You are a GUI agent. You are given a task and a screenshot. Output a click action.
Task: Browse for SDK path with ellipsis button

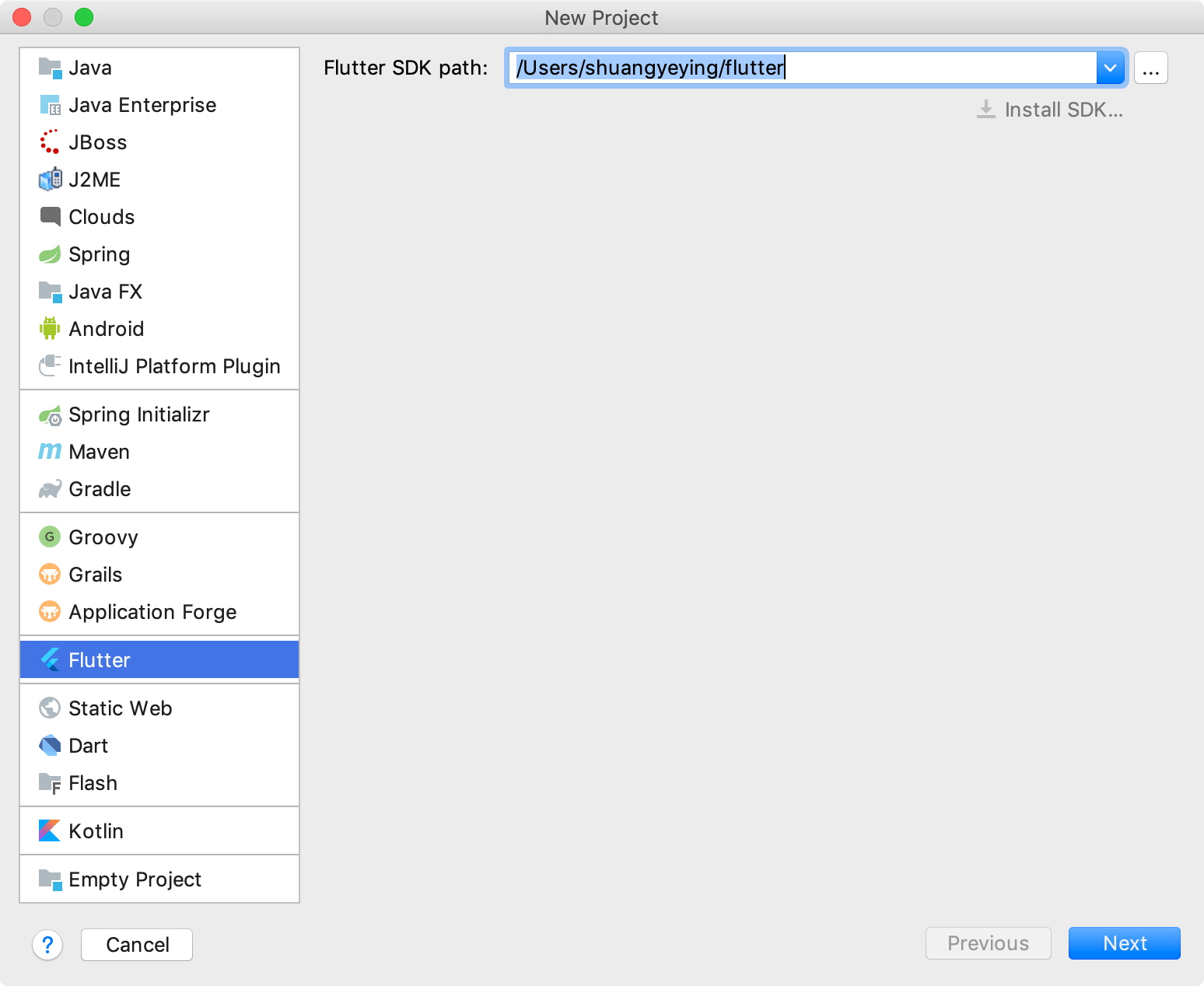click(1151, 68)
